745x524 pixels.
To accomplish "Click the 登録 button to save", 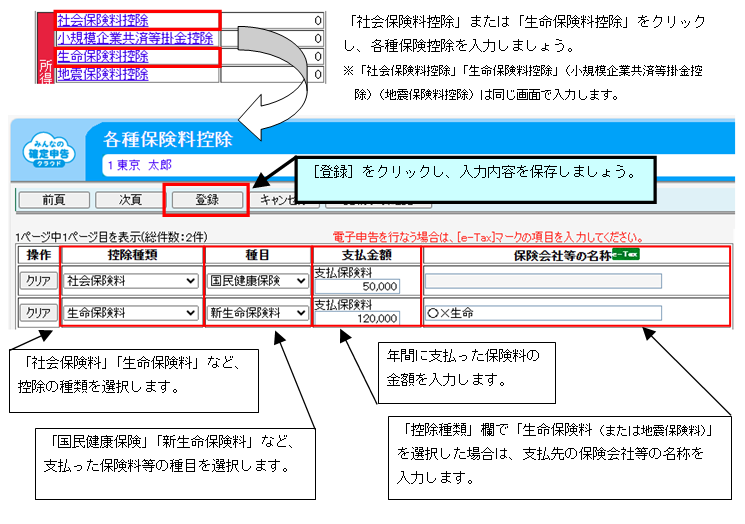I will point(207,200).
